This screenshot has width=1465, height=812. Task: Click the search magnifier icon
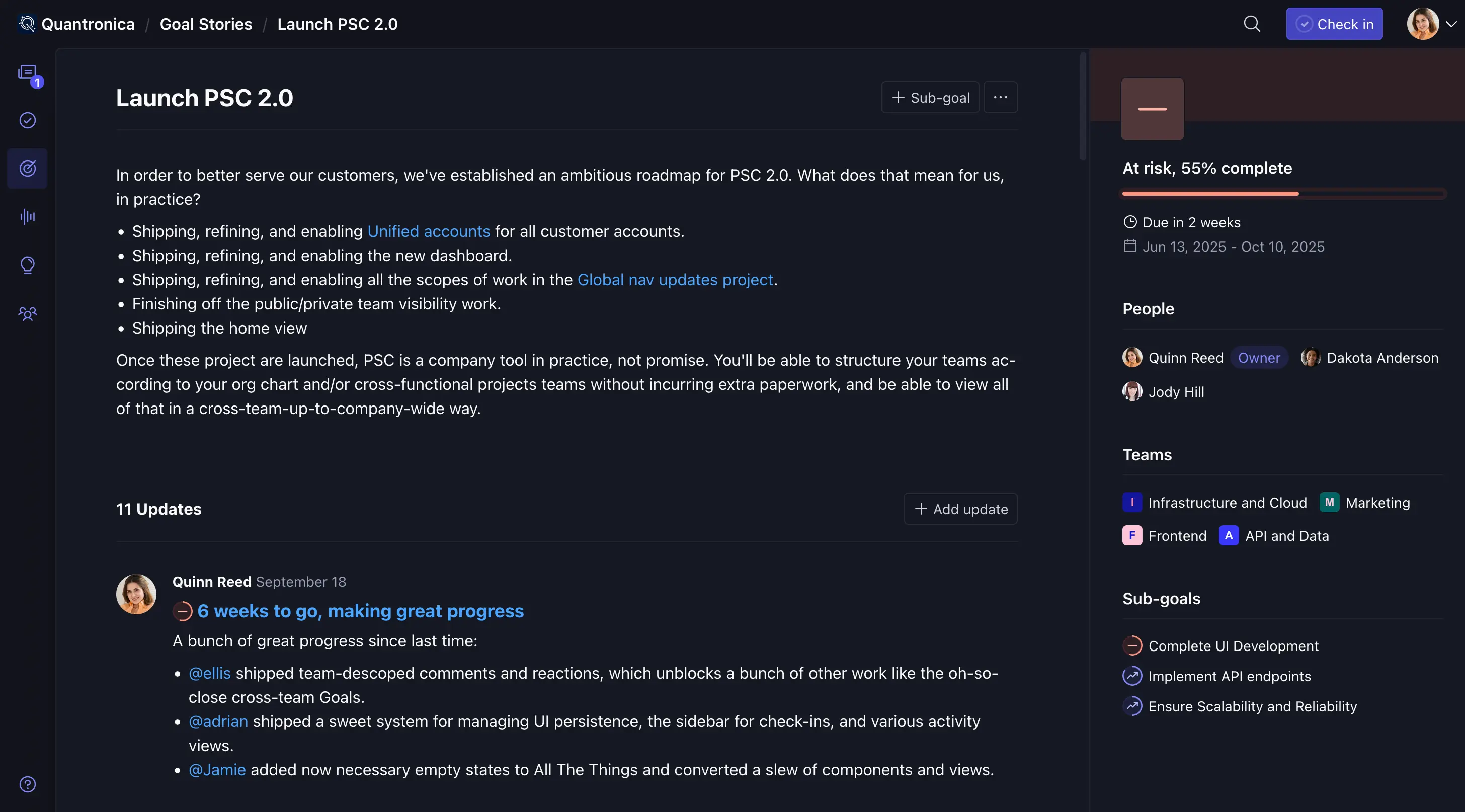click(x=1252, y=24)
